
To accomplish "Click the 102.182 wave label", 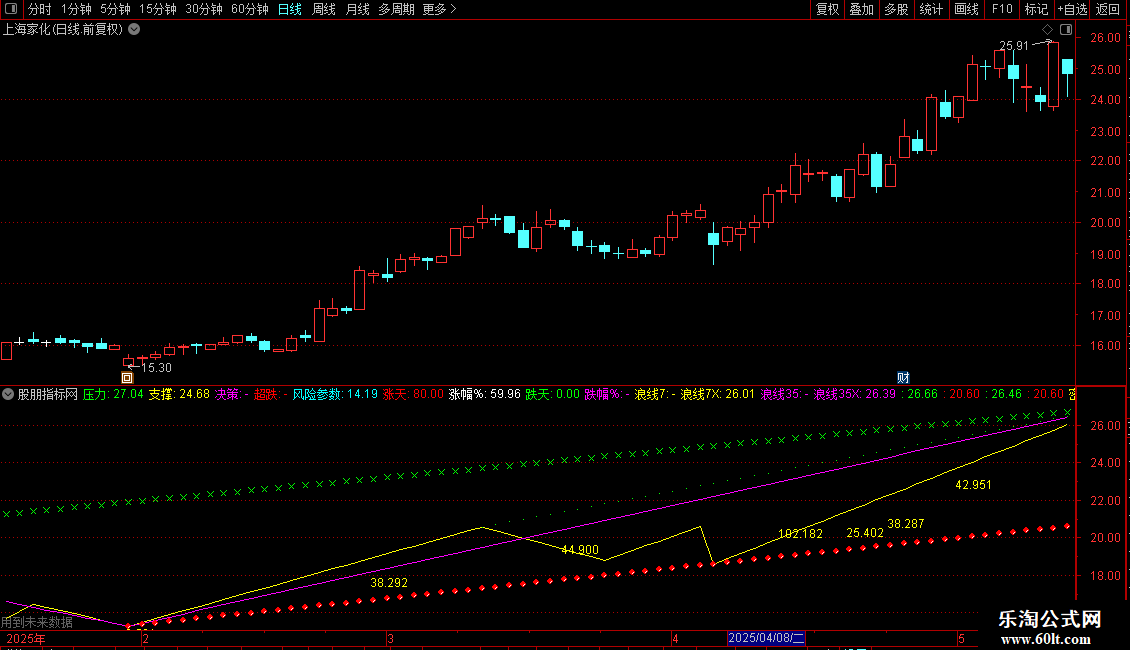I will coord(800,534).
